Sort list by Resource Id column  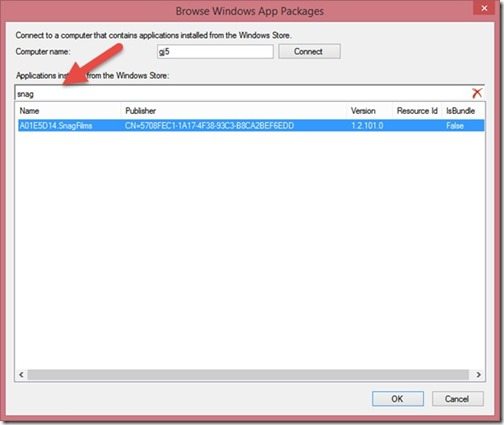417,111
